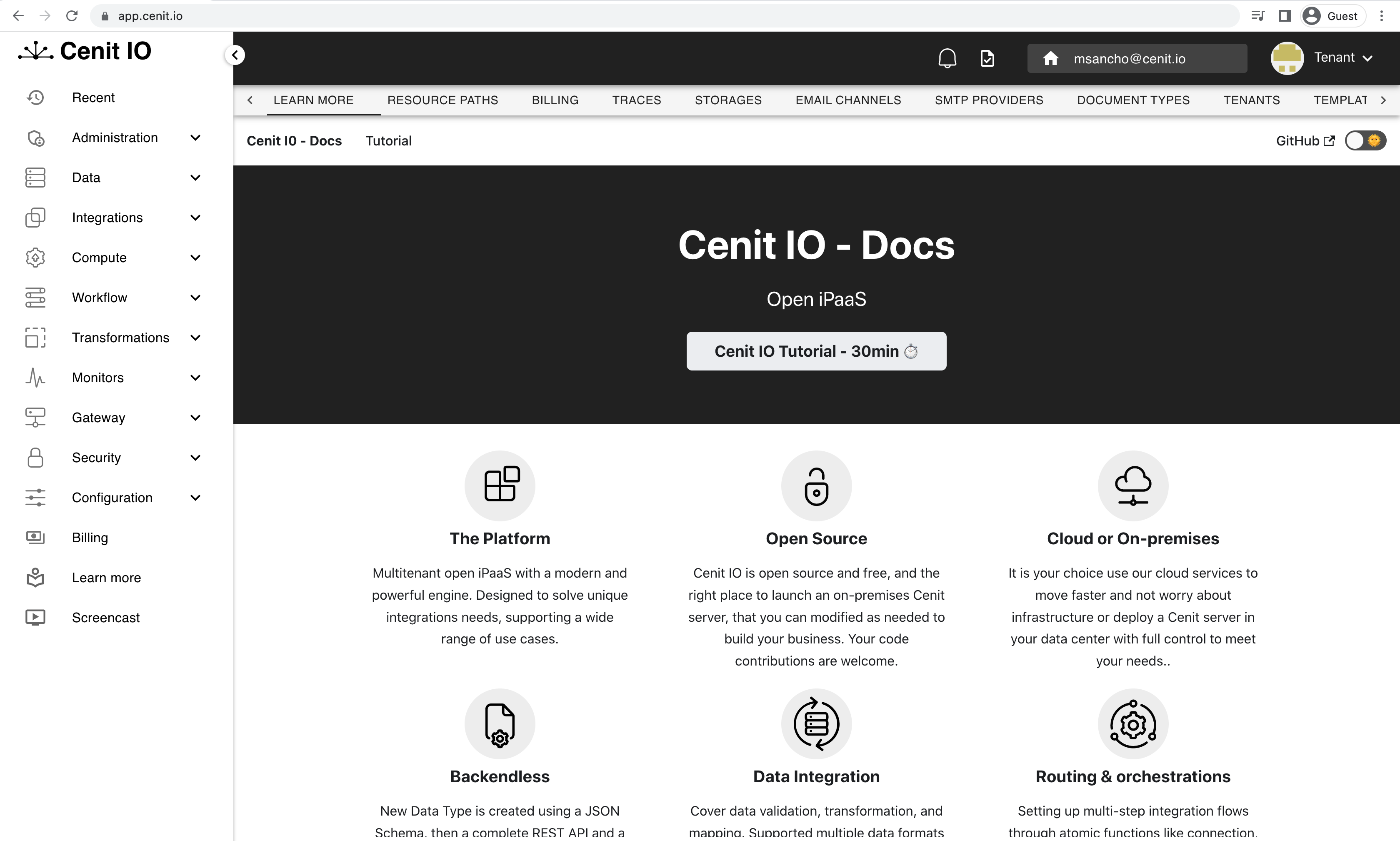Collapse the sidebar with the arrow button
Screen dimensions: 1400x841
235,55
